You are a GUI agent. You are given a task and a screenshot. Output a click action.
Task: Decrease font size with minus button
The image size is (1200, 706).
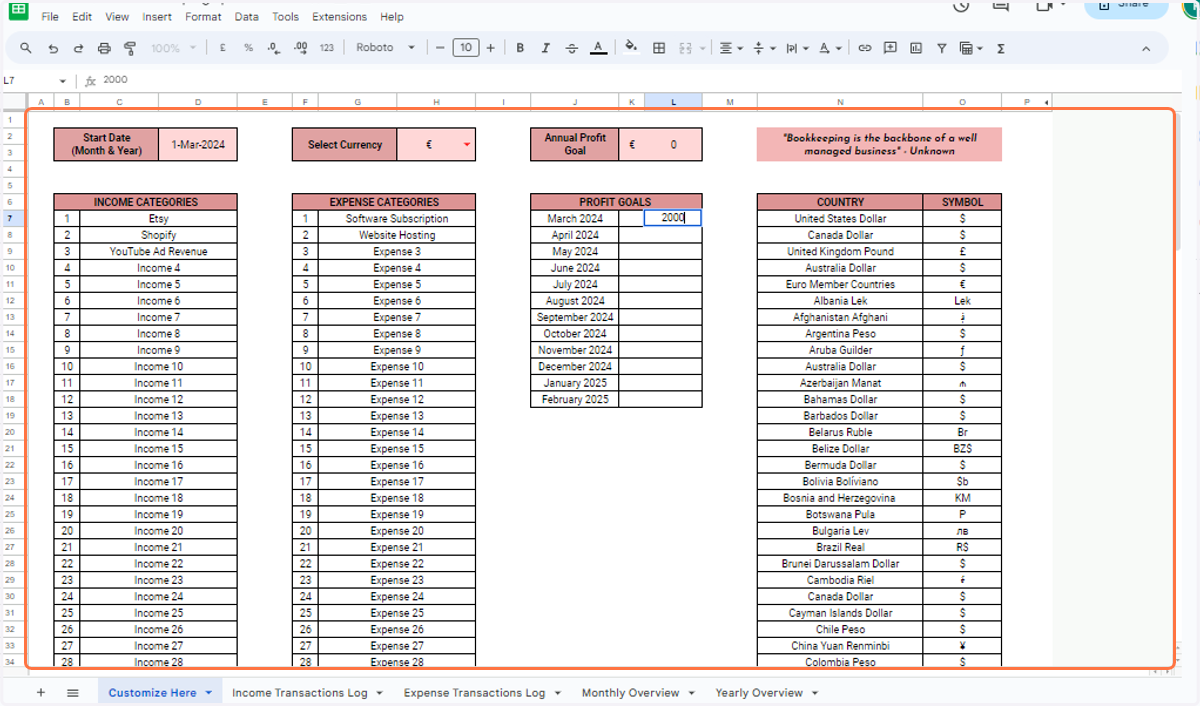(440, 48)
